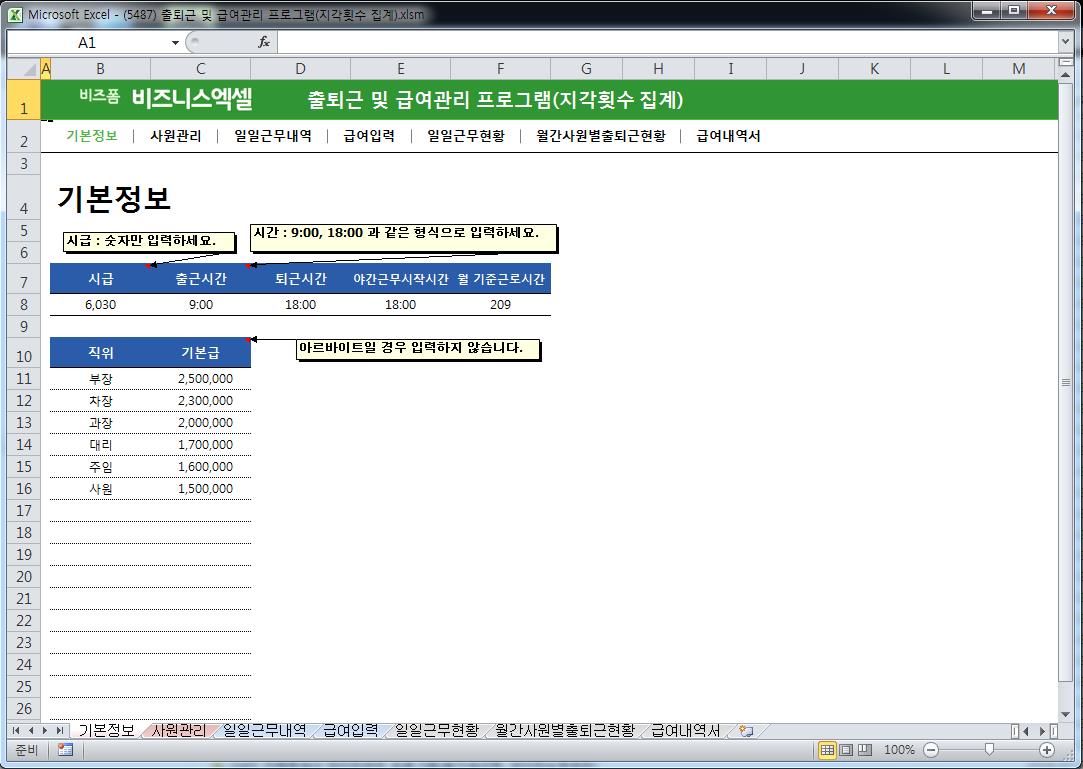The width and height of the screenshot is (1083, 769).
Task: Open the 사원관리 navigation link
Action: (x=175, y=136)
